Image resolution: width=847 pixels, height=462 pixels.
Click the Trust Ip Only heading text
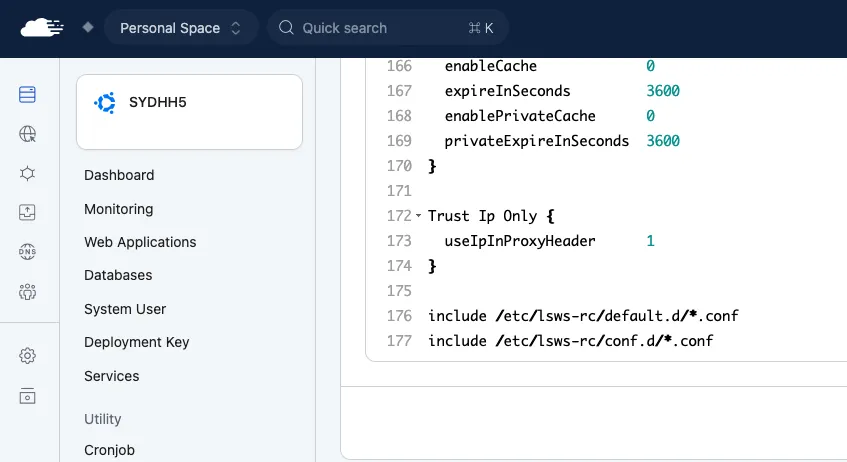tap(482, 216)
